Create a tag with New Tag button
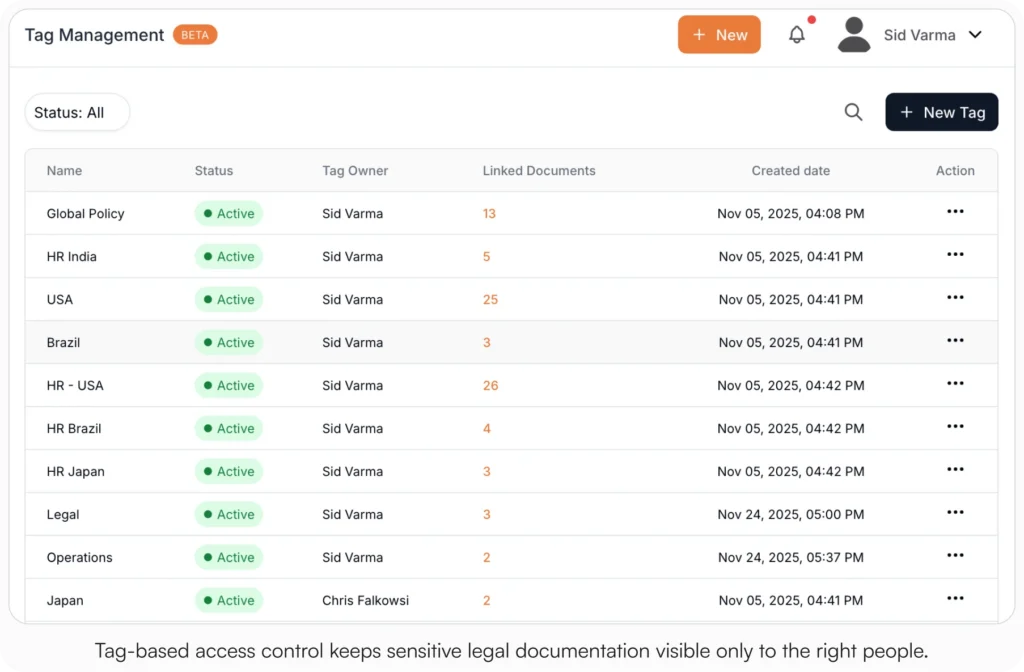This screenshot has height=672, width=1024. coord(941,112)
